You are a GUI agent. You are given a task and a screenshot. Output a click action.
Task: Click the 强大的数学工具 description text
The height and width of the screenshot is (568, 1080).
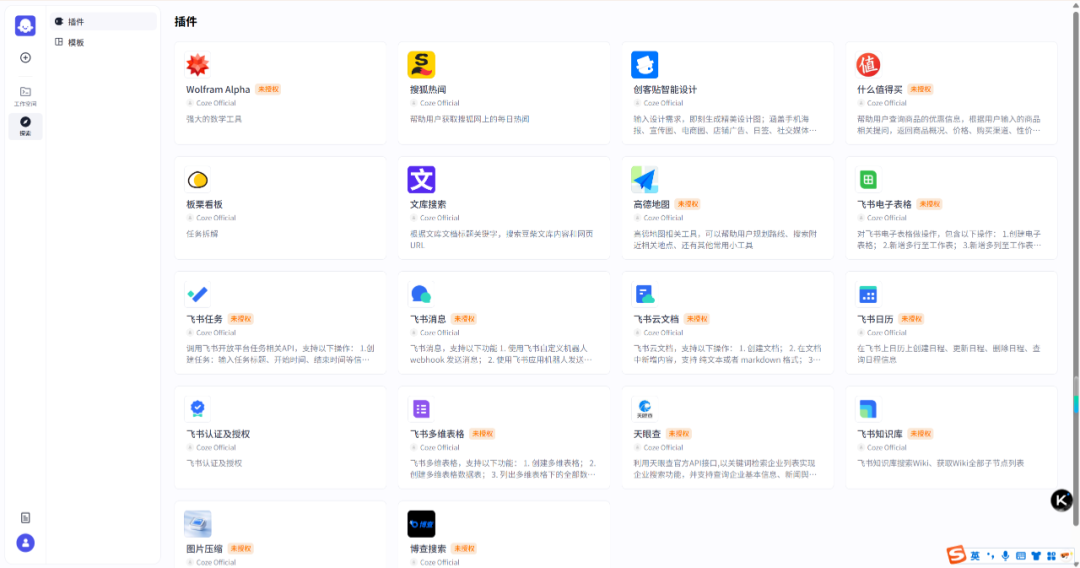click(x=214, y=119)
